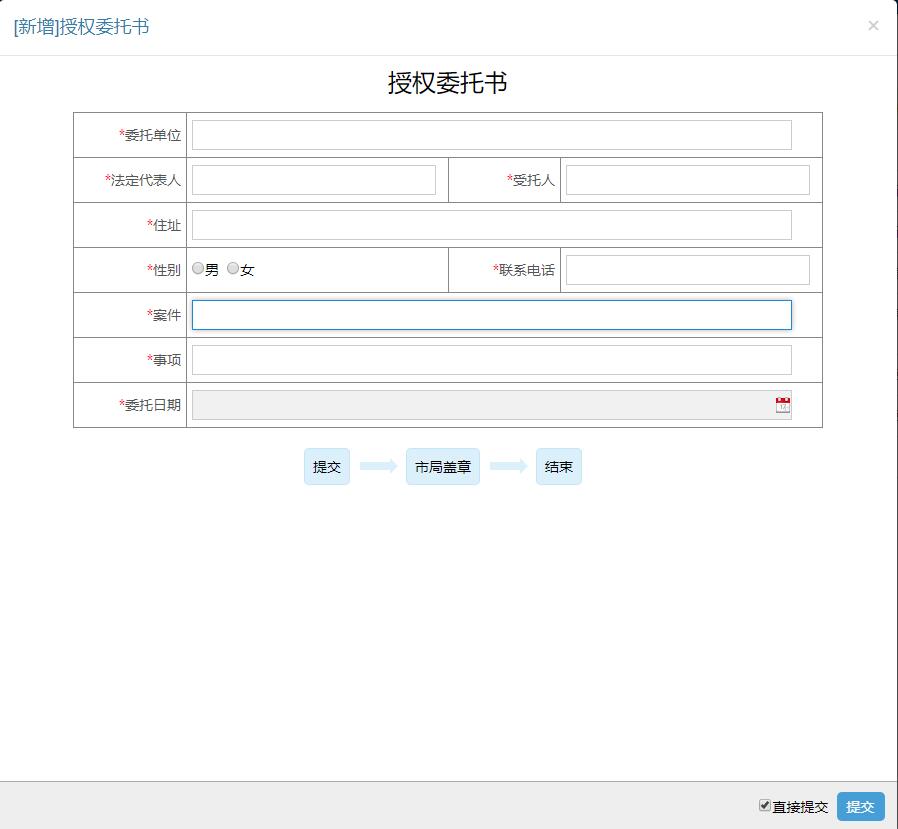The height and width of the screenshot is (829, 898).
Task: Click the arrow between 提交 and 市局盖章
Action: 378,467
